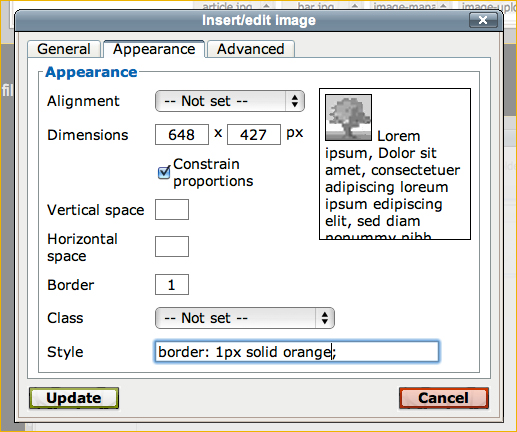Switch to the General tab
This screenshot has width=517, height=432.
tap(64, 49)
